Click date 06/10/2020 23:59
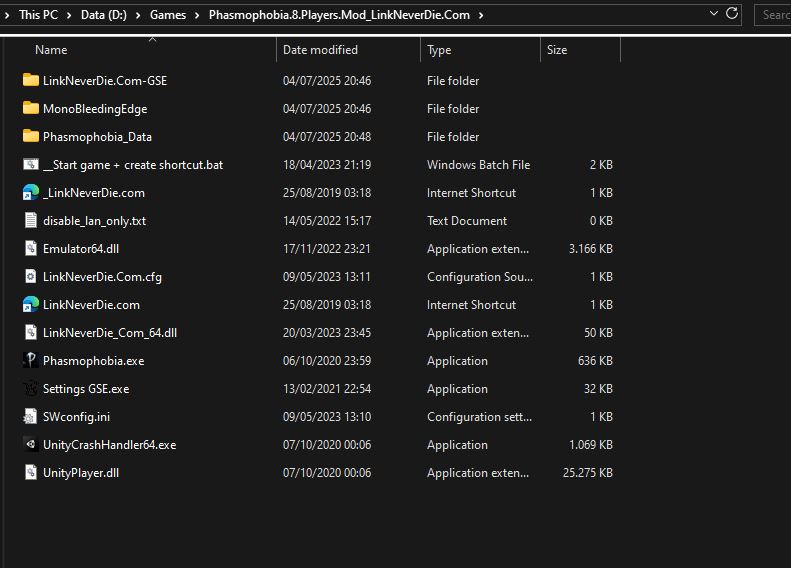This screenshot has height=568, width=791. click(327, 361)
